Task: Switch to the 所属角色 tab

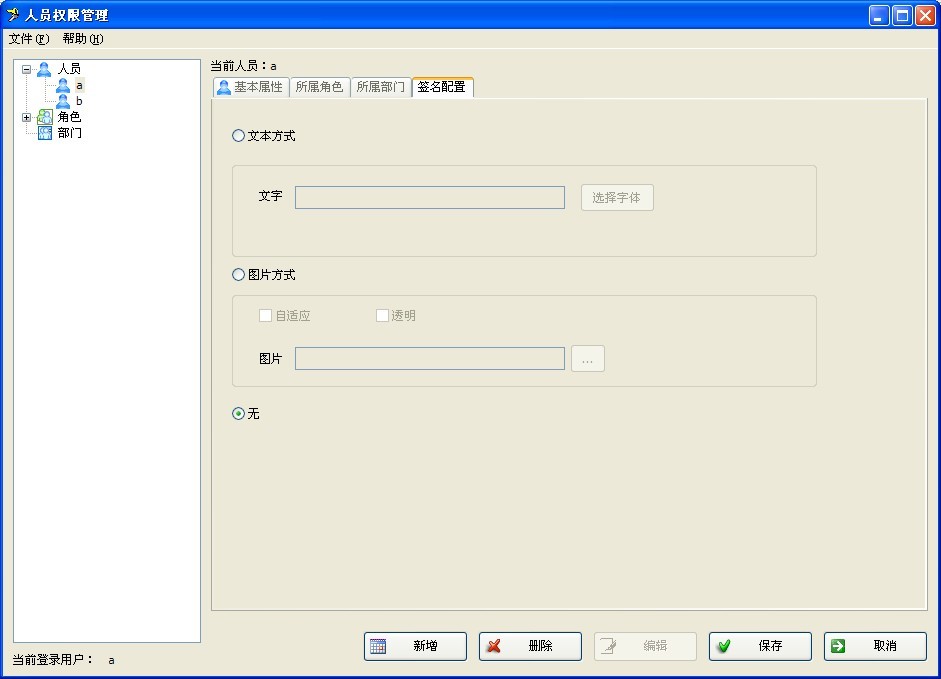Action: pos(319,87)
